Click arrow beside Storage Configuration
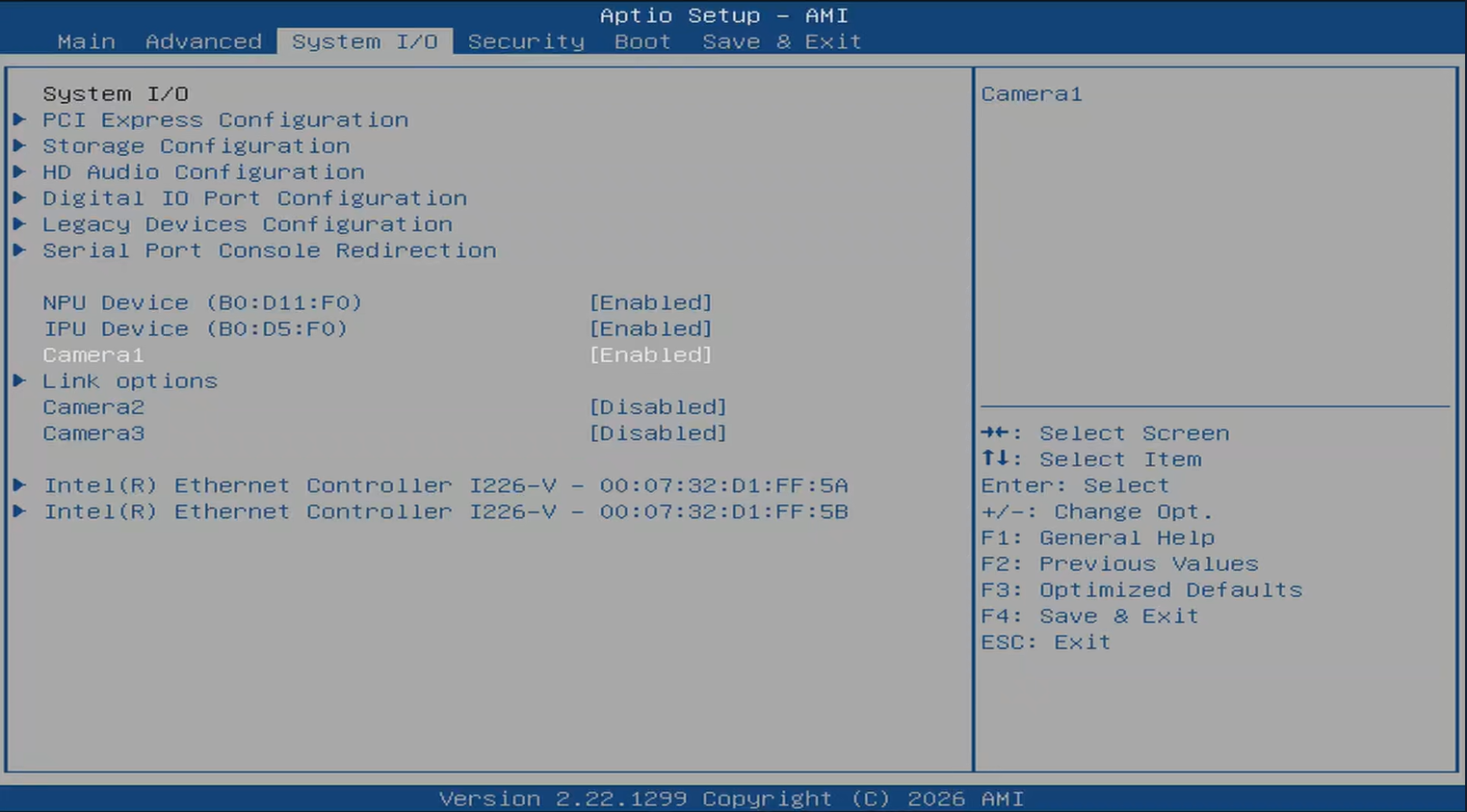1467x812 pixels. click(x=19, y=145)
